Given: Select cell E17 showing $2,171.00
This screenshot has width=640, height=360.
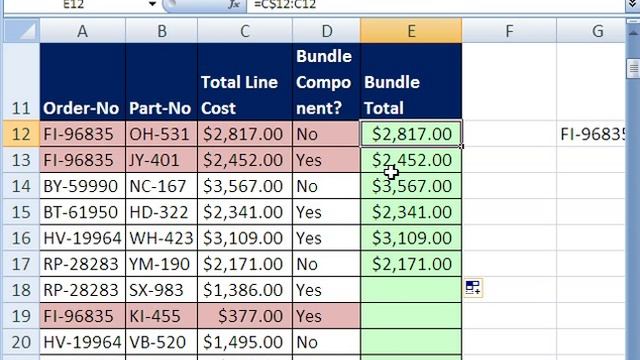Looking at the screenshot, I should 411,264.
